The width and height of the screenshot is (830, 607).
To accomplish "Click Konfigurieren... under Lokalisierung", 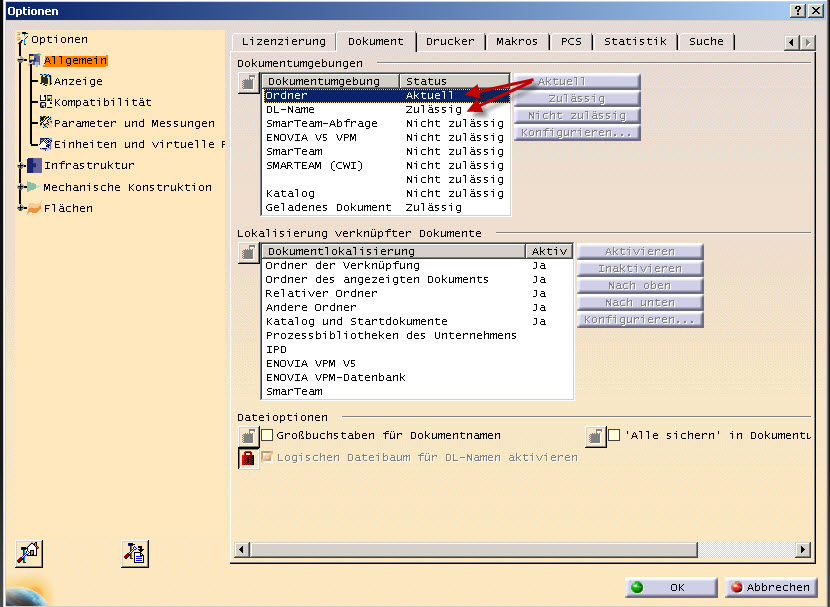I will [640, 320].
